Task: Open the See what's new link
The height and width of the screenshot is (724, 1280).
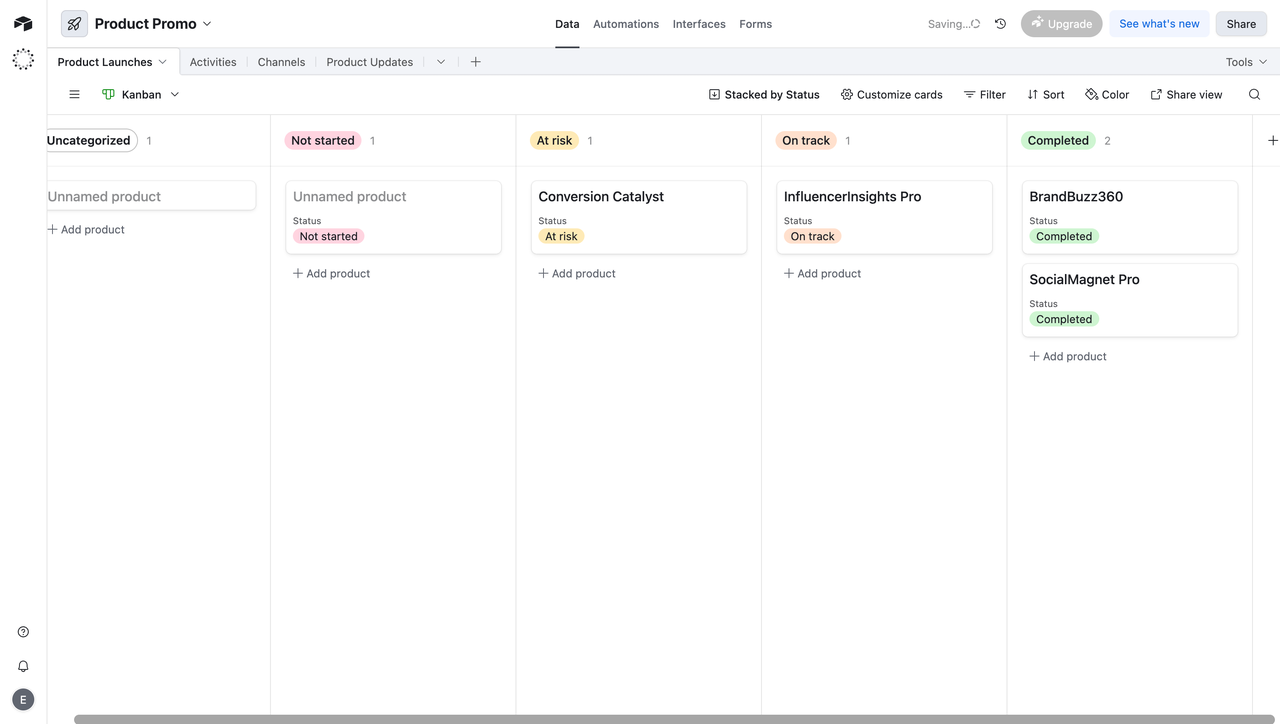Action: point(1158,23)
